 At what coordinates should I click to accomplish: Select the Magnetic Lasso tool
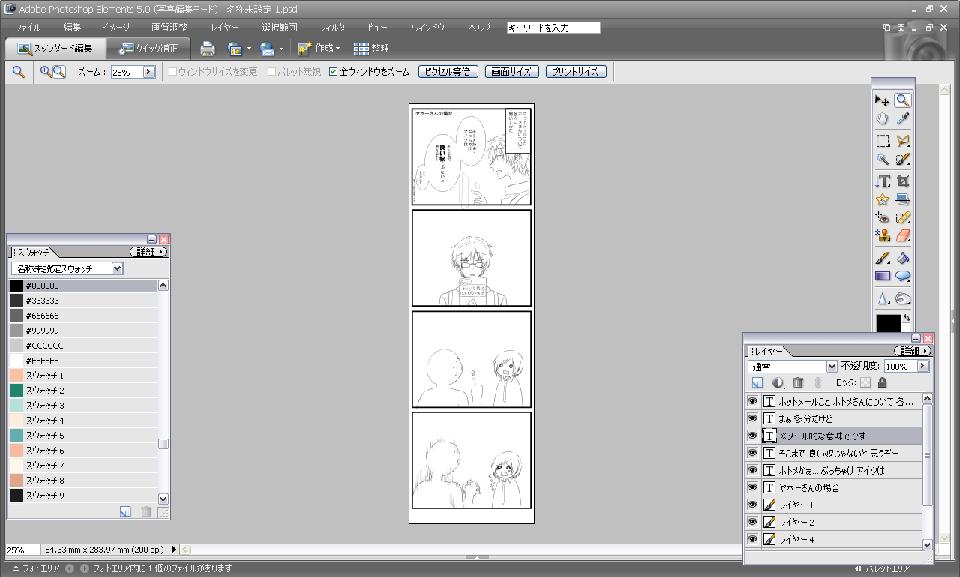[902, 141]
